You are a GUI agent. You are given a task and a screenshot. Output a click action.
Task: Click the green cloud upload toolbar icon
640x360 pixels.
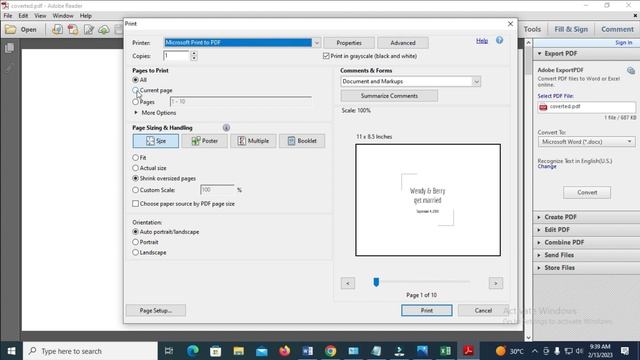pos(104,30)
